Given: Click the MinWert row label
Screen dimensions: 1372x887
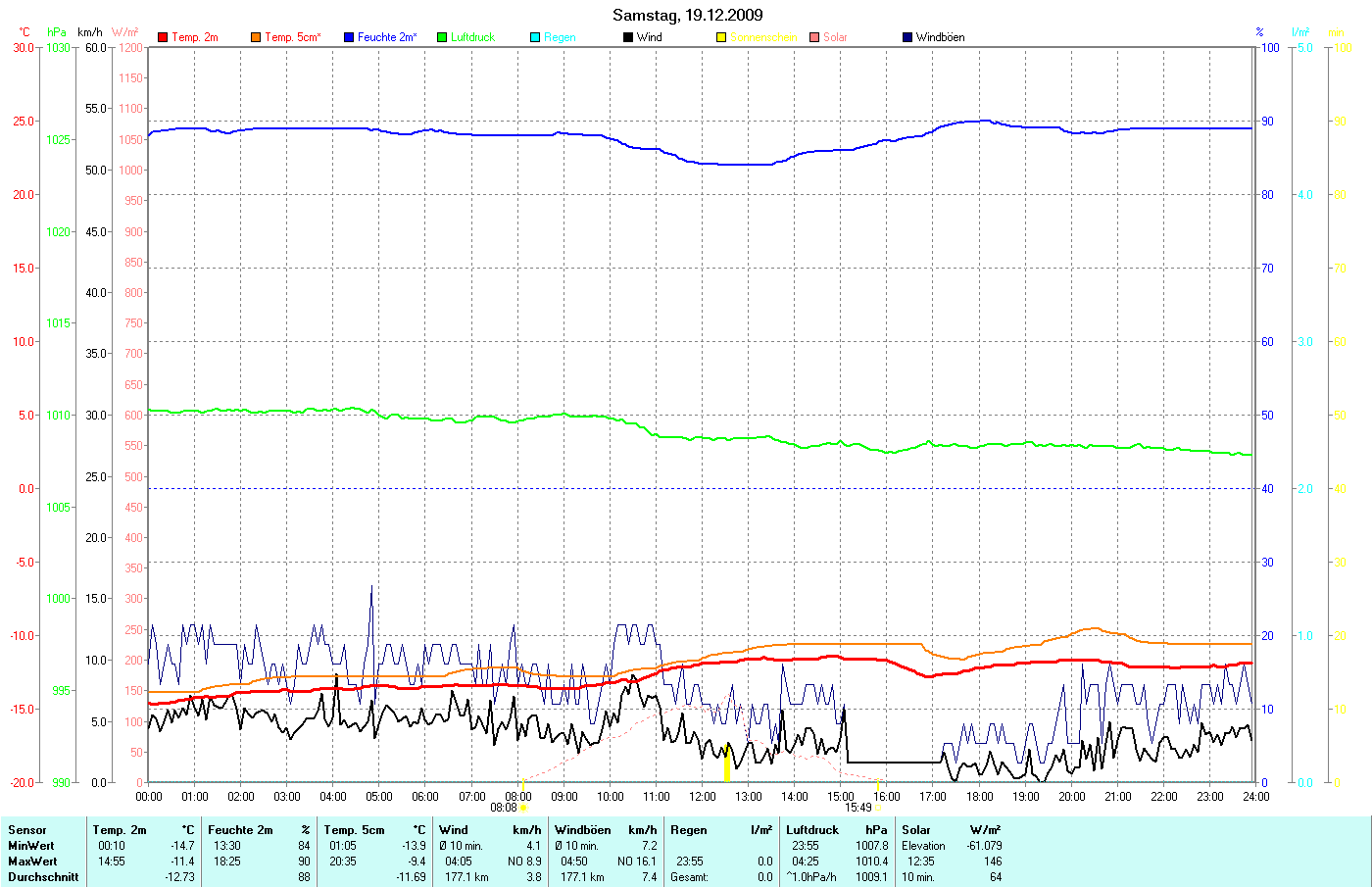Looking at the screenshot, I should click(31, 846).
